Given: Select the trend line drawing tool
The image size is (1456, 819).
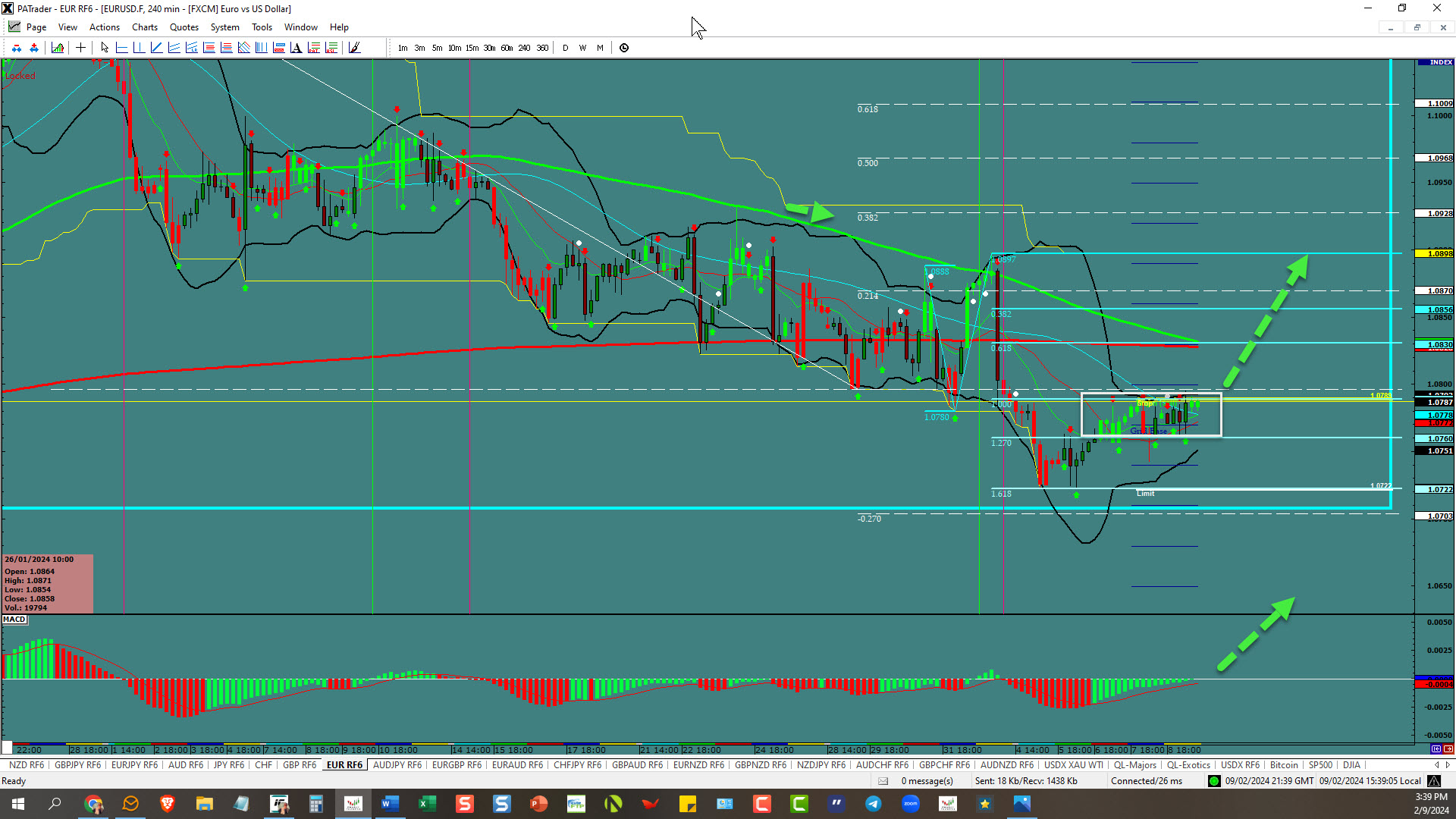Looking at the screenshot, I should pos(156,48).
